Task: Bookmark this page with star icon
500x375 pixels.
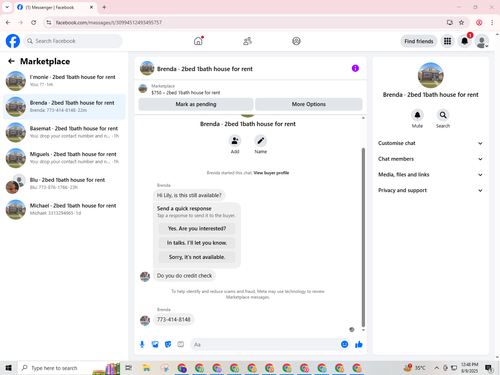Action: point(461,22)
